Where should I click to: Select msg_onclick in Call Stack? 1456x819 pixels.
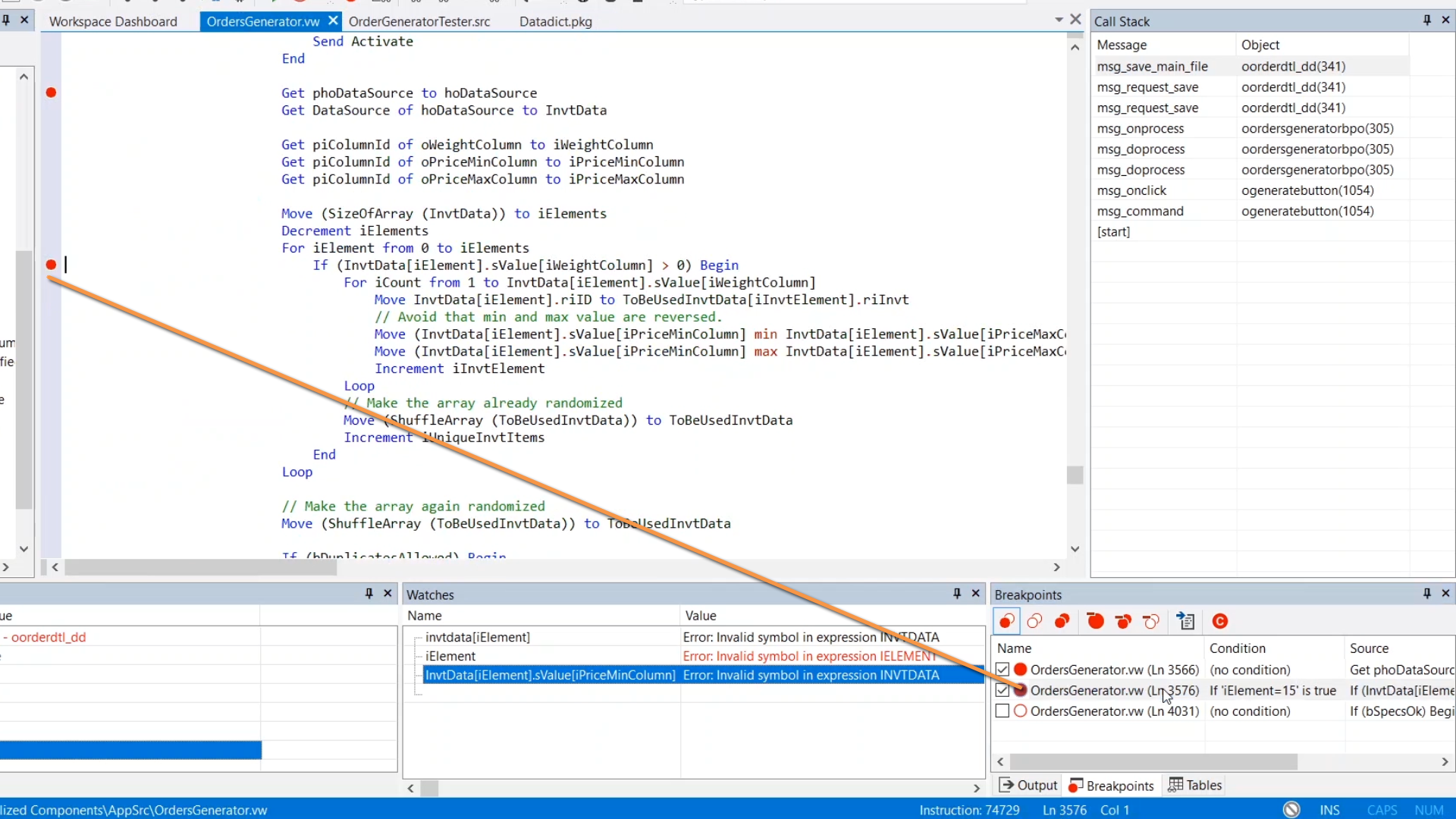[x=1131, y=190]
